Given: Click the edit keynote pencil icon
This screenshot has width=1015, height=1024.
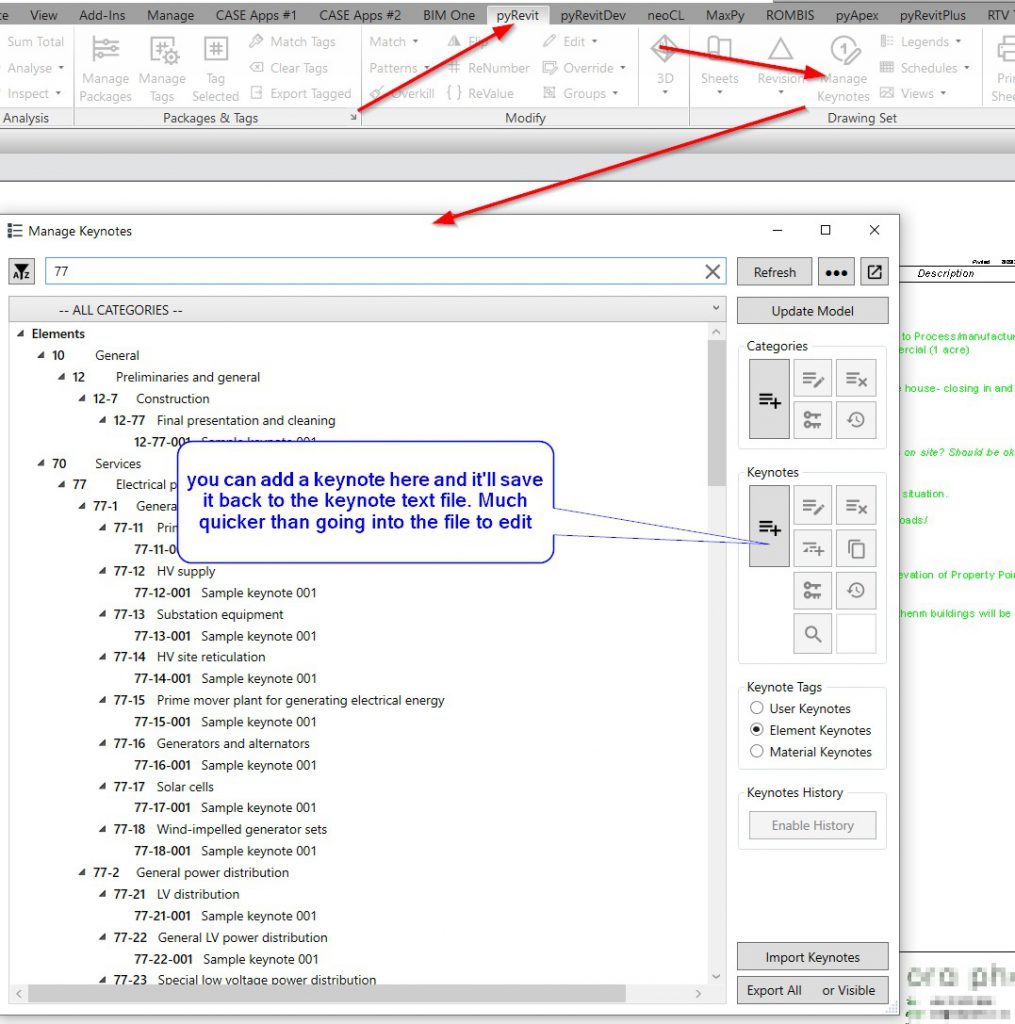Looking at the screenshot, I should pos(812,506).
